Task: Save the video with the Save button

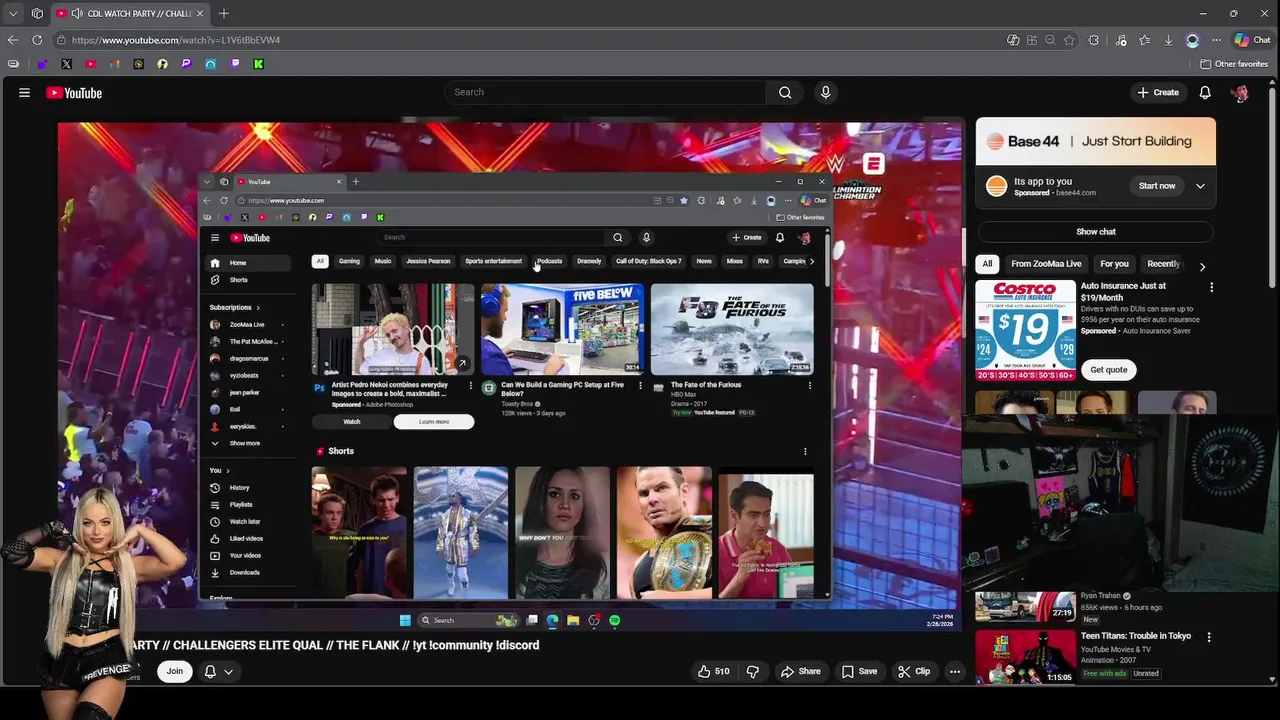Action: click(859, 672)
